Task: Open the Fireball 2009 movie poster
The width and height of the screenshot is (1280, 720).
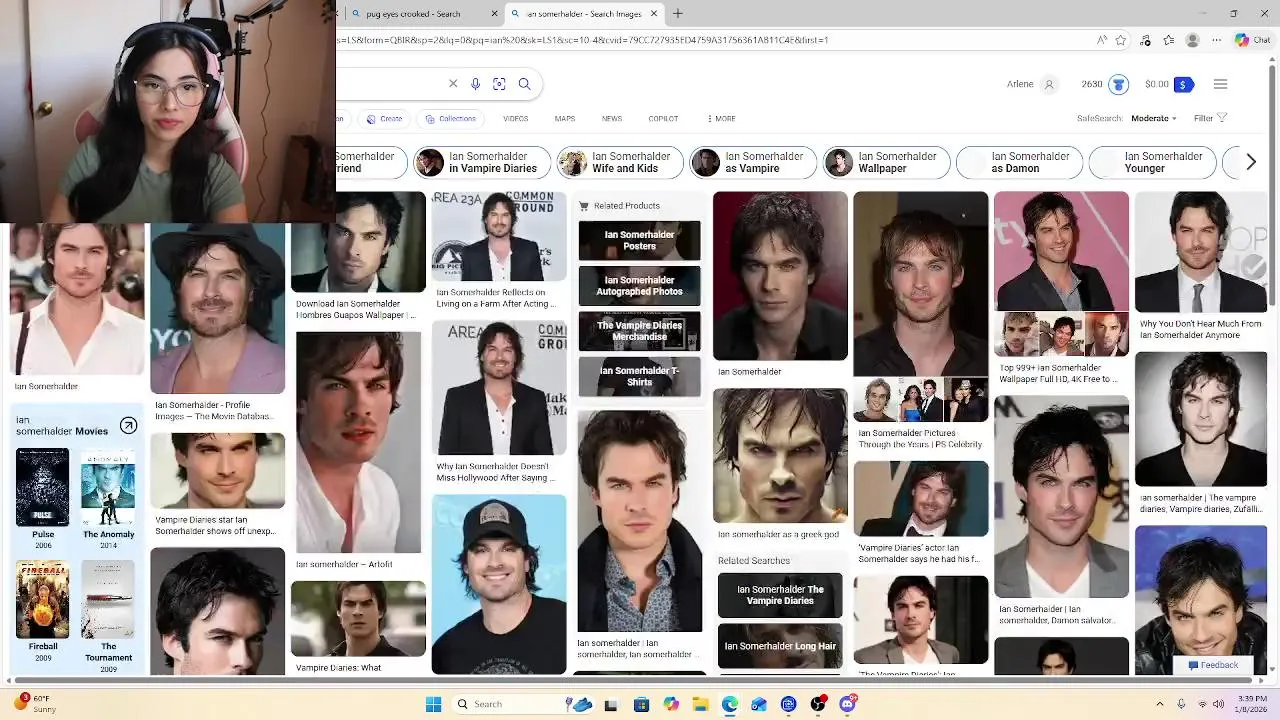Action: [43, 599]
